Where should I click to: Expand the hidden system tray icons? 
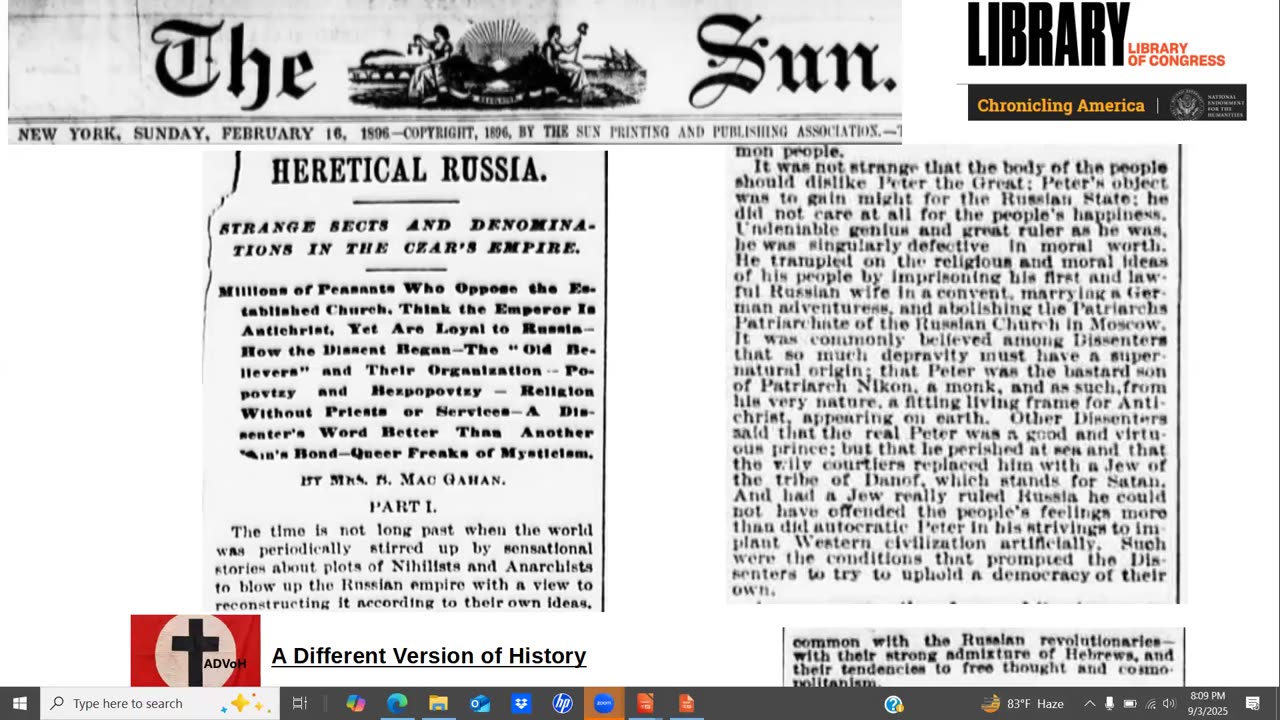point(1090,704)
